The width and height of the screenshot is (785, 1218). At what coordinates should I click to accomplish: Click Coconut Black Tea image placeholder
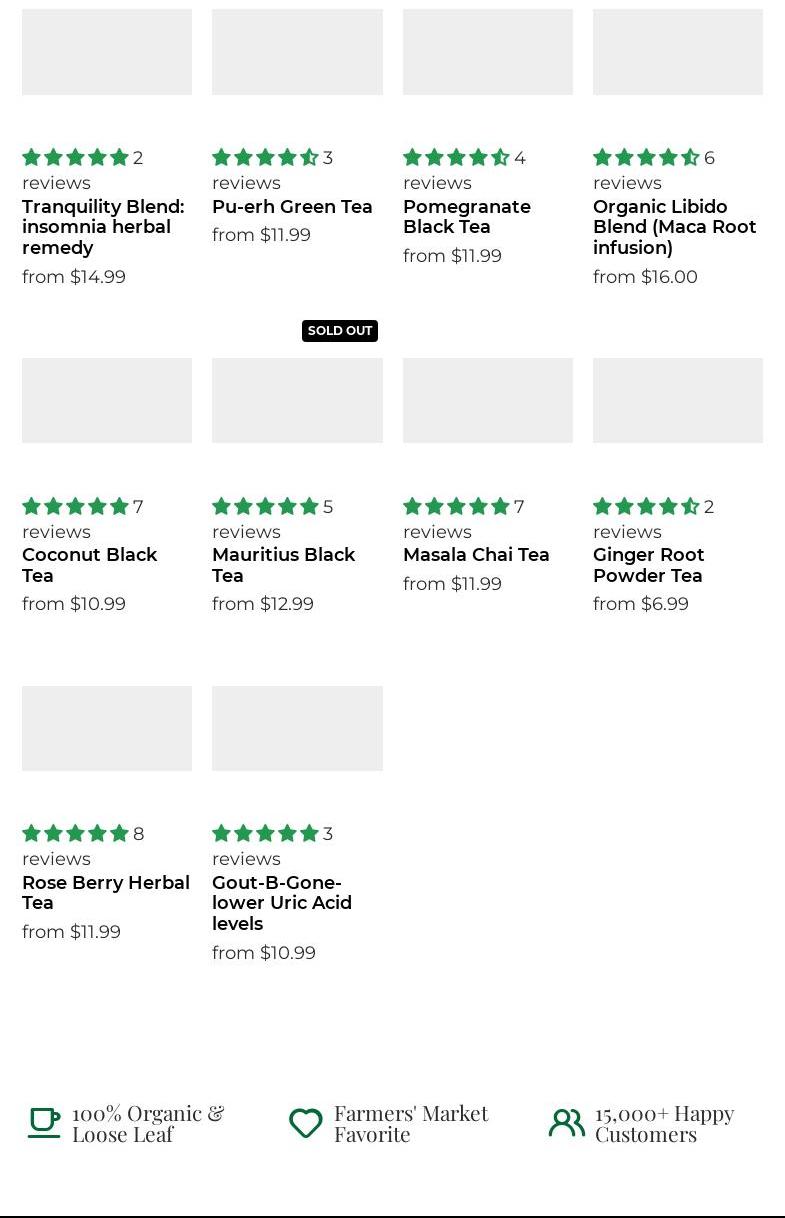tap(107, 400)
